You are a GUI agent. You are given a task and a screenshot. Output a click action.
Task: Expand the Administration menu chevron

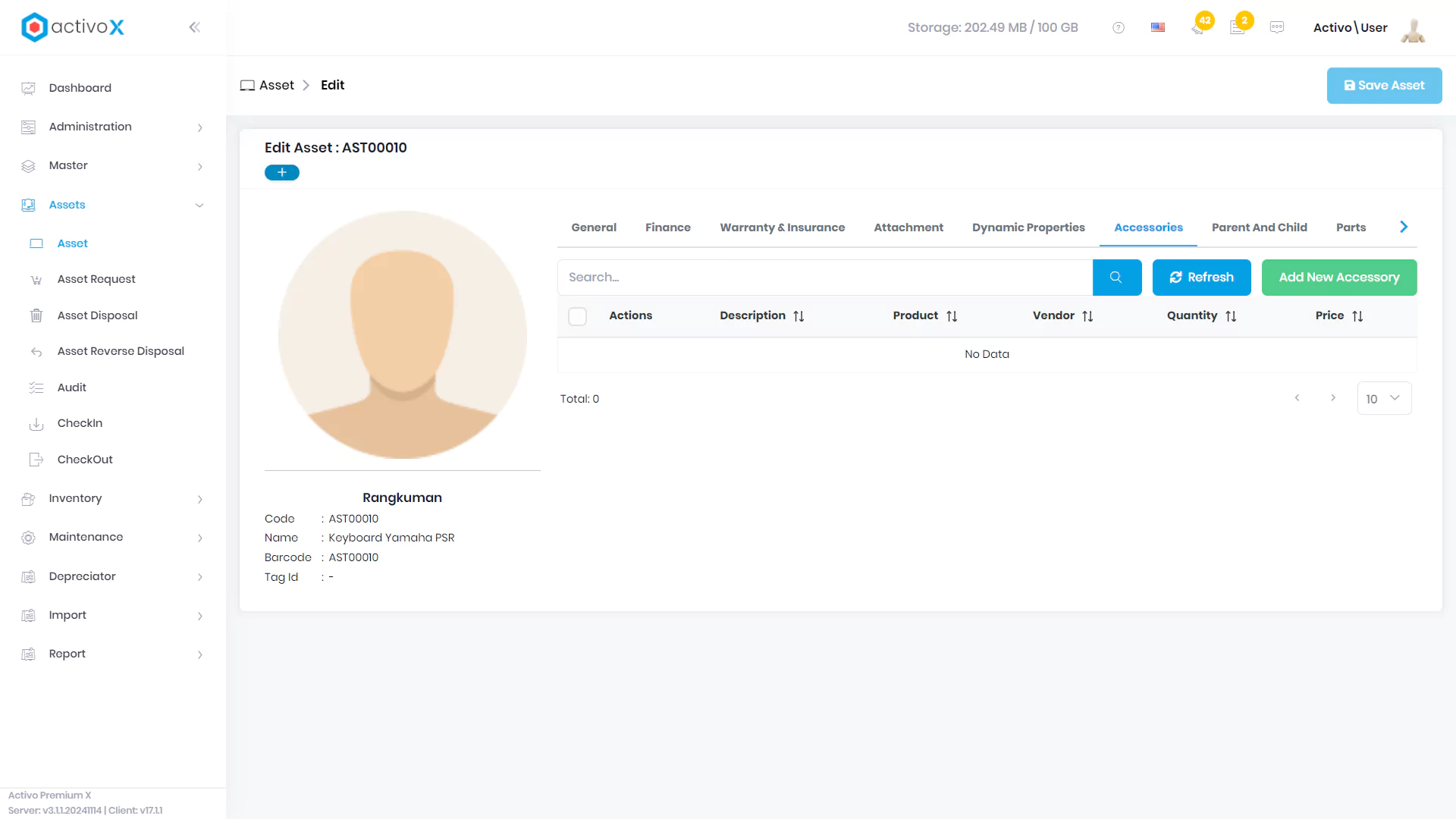tap(200, 127)
